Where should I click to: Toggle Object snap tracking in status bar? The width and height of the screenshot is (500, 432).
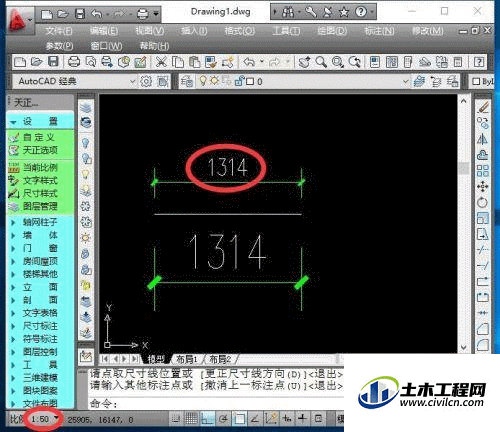tap(255, 419)
